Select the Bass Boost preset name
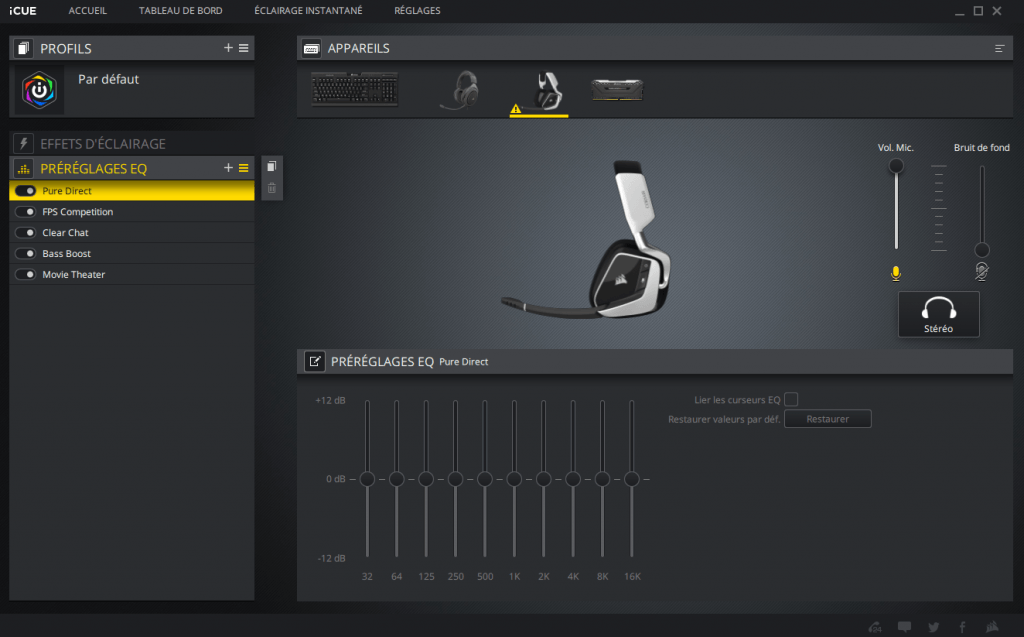This screenshot has height=637, width=1024. point(67,253)
